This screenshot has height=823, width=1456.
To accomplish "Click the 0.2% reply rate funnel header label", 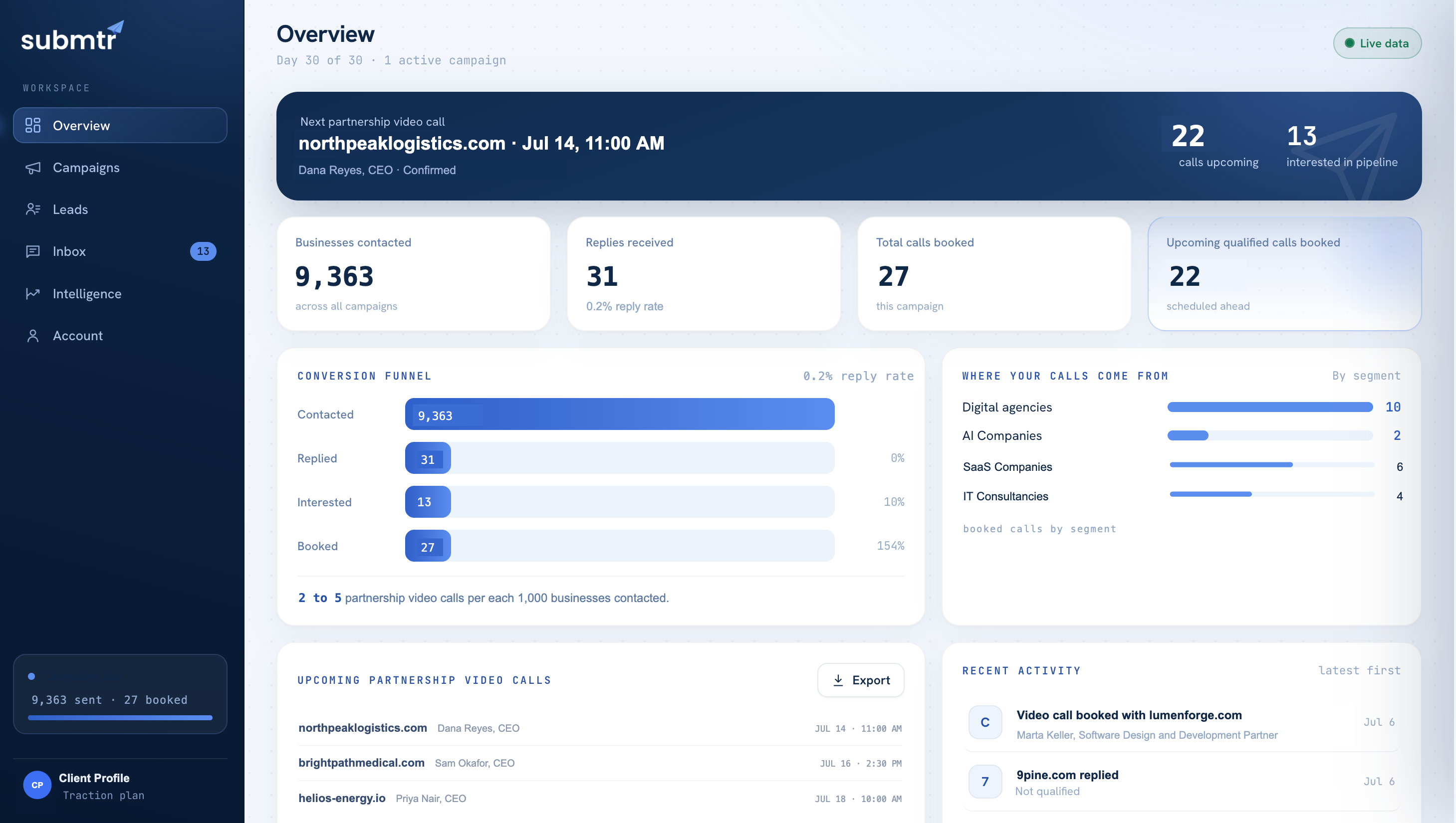I will pyautogui.click(x=858, y=377).
